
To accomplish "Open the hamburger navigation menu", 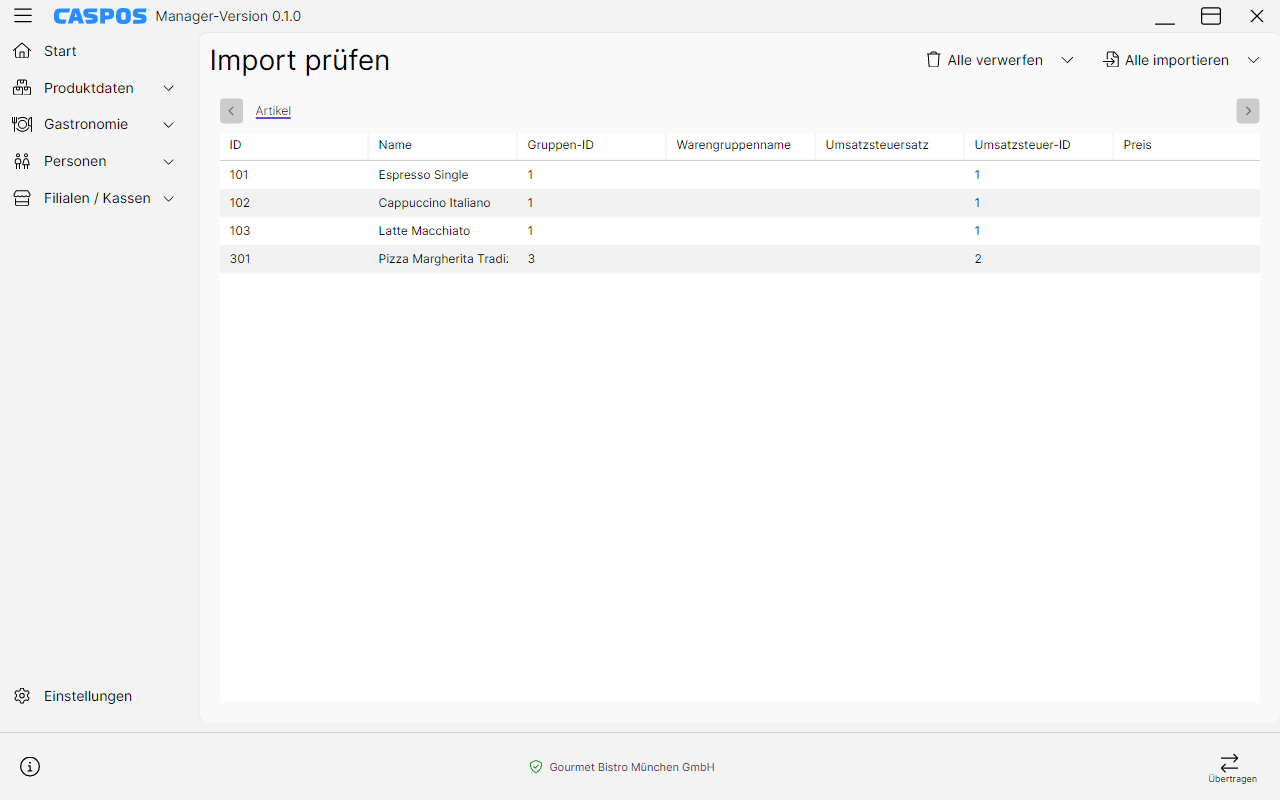I will point(22,16).
